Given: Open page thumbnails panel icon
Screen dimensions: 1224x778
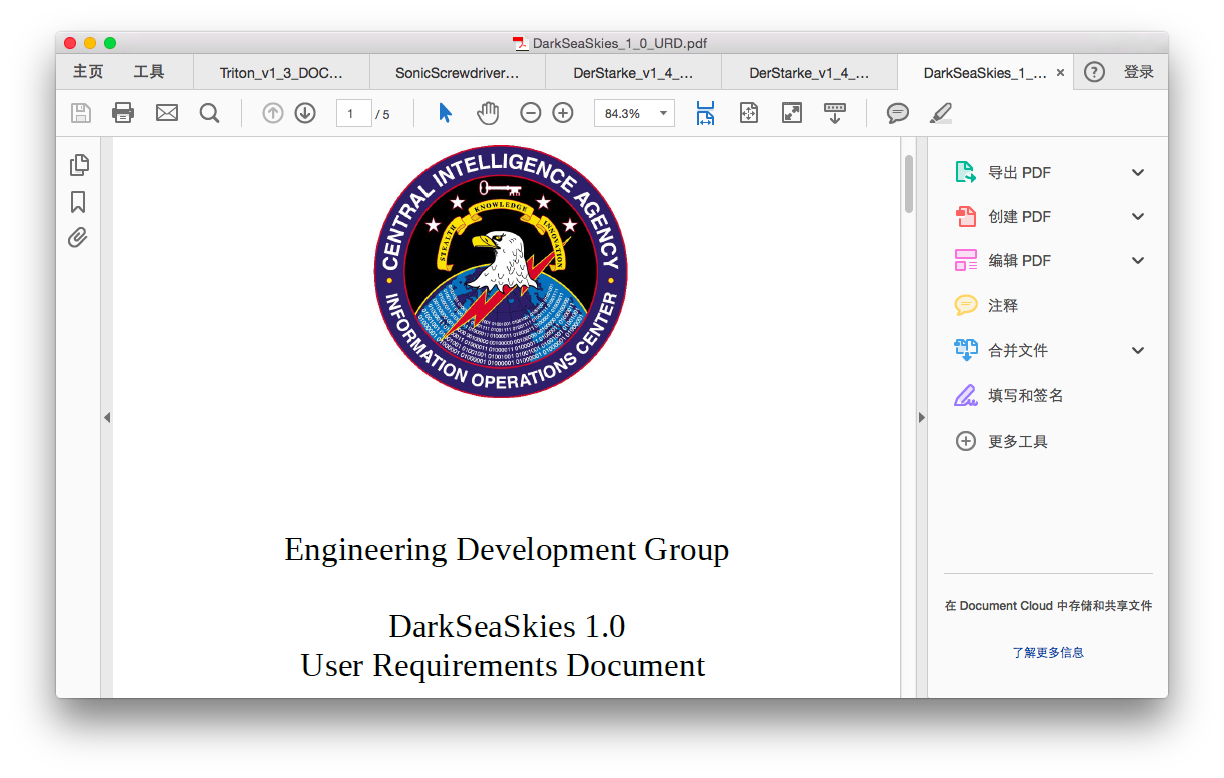Looking at the screenshot, I should coord(79,165).
